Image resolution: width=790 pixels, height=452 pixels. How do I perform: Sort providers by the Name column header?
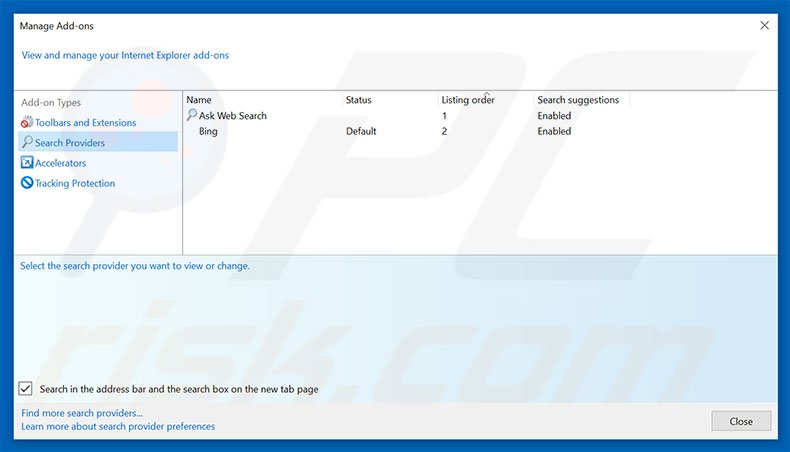point(199,100)
